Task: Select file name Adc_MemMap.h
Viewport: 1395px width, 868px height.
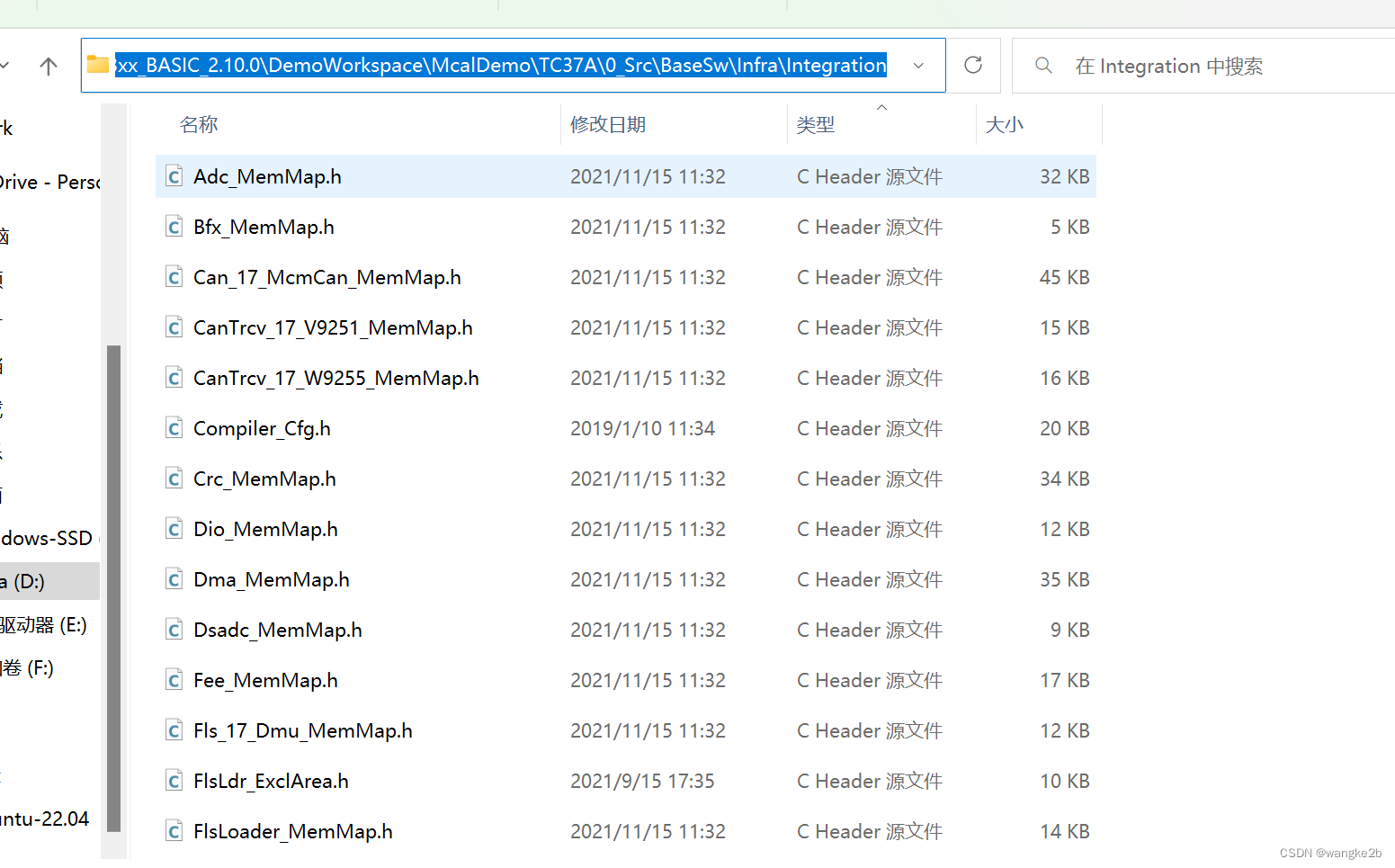Action: click(x=267, y=176)
